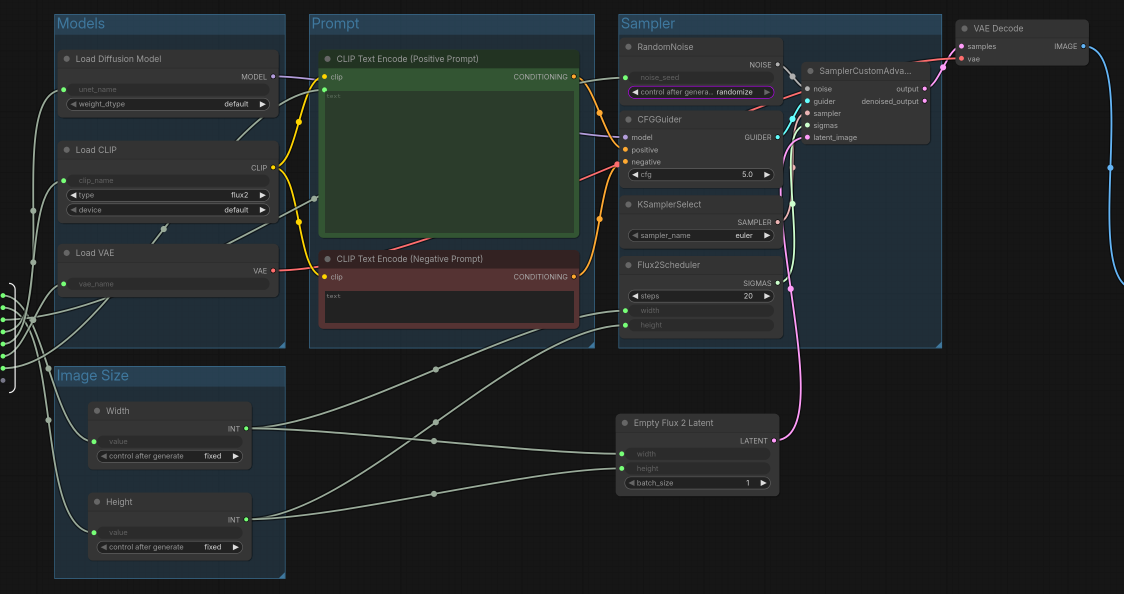1124x594 pixels.
Task: Click the clip_name field in Load CLIP
Action: pos(168,181)
